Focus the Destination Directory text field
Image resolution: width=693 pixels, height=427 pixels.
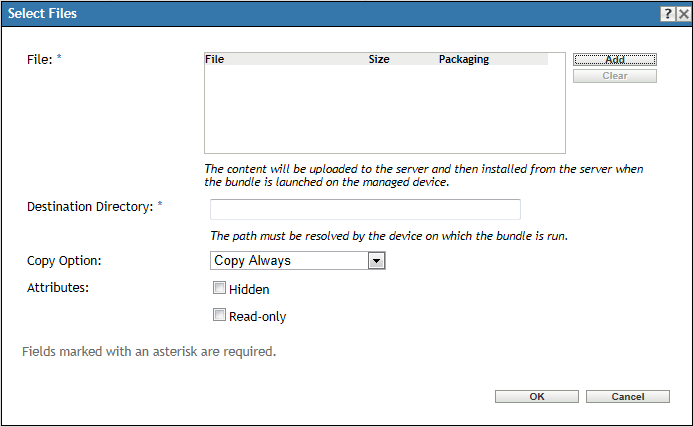pyautogui.click(x=365, y=209)
